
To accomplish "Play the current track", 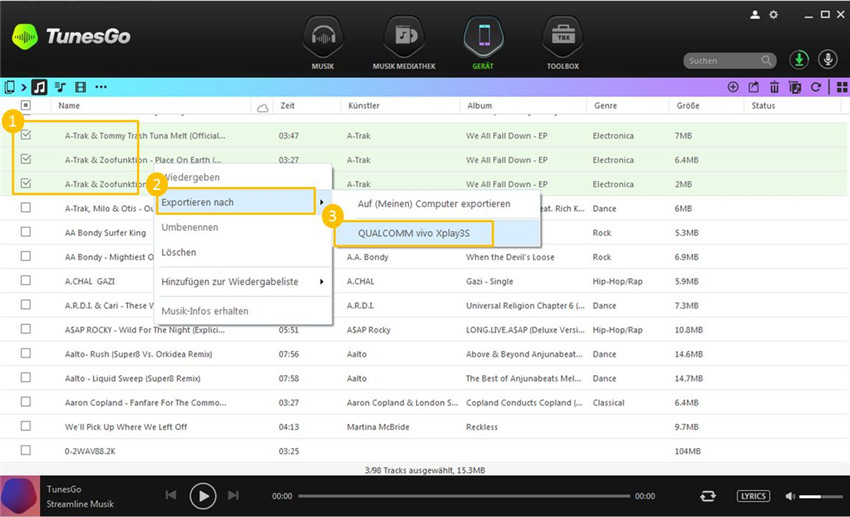I will tap(203, 496).
